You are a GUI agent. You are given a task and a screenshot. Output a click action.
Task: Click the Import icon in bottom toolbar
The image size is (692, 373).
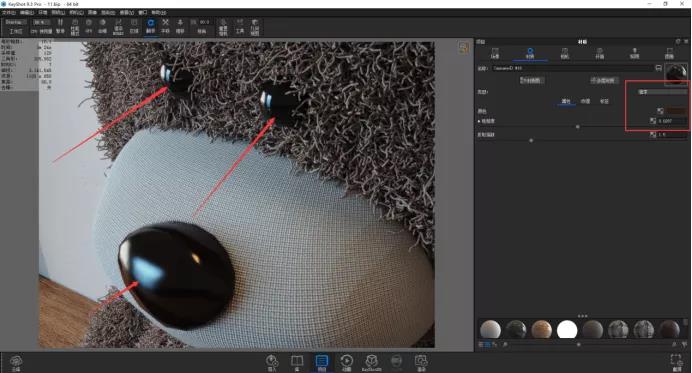(272, 362)
